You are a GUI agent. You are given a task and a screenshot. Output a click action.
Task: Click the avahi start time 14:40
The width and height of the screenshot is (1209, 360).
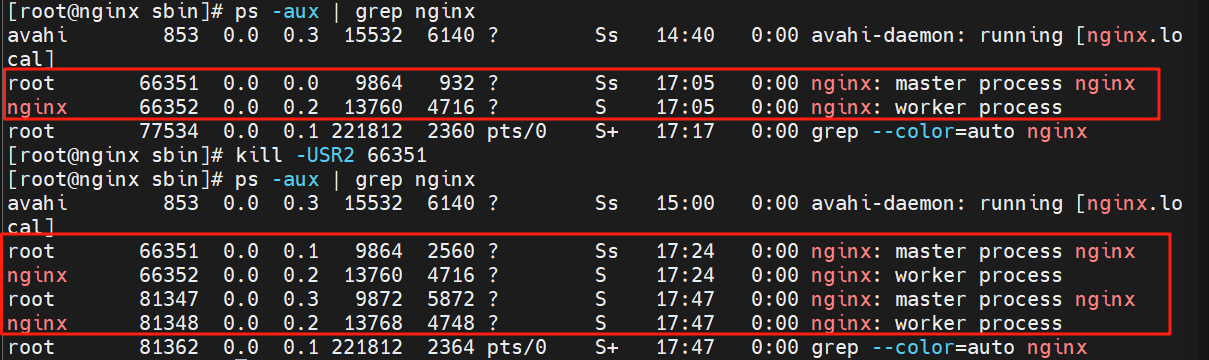[686, 35]
